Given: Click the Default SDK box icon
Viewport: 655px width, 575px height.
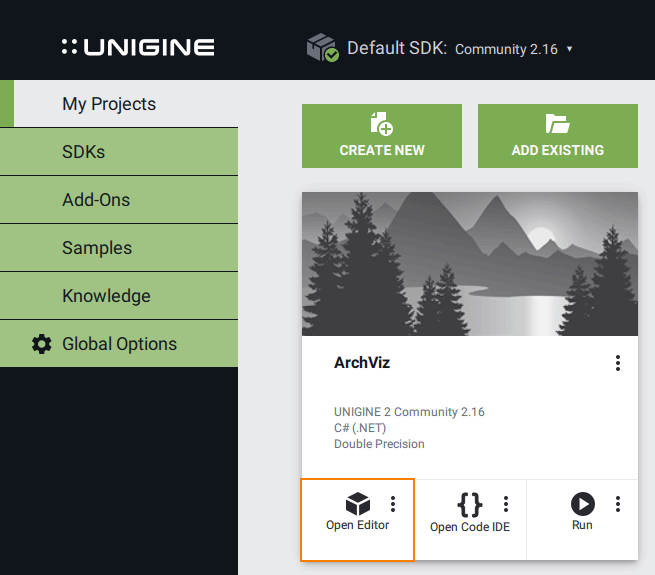Looking at the screenshot, I should tap(322, 48).
